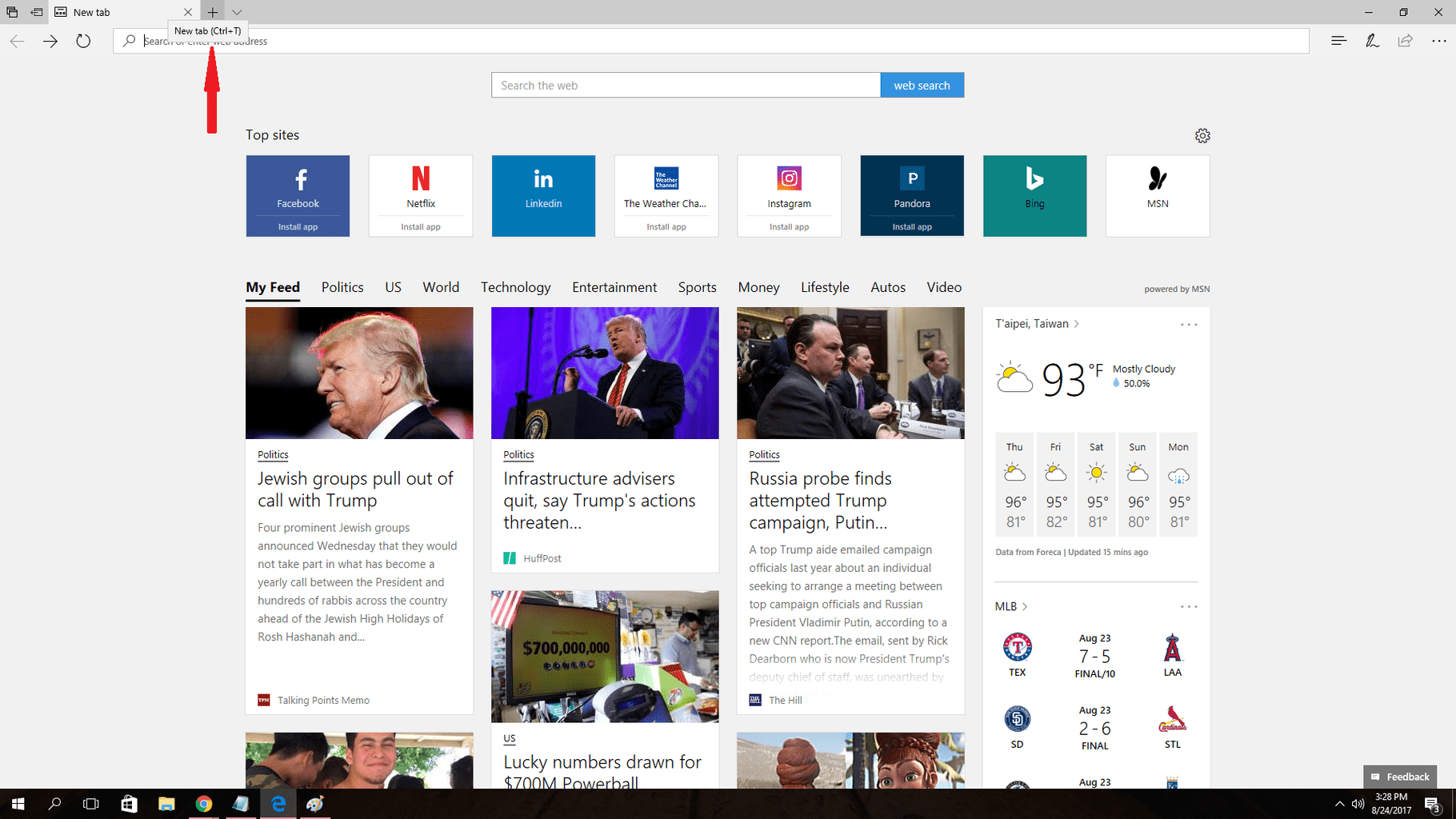Install the Facebook app
Image resolution: width=1456 pixels, height=819 pixels.
click(298, 226)
